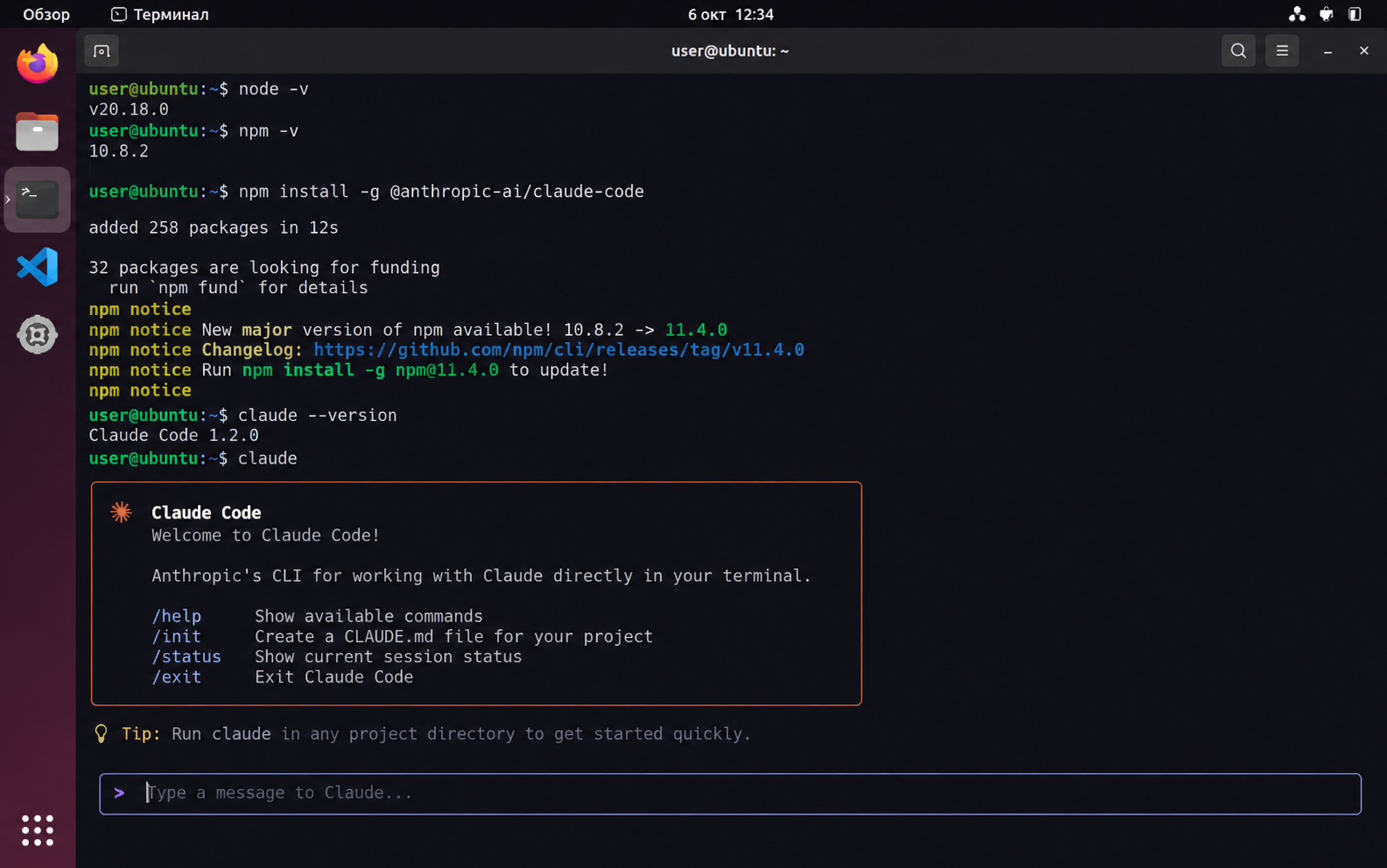Click the Show current session status text
The height and width of the screenshot is (868, 1387).
[x=388, y=656]
